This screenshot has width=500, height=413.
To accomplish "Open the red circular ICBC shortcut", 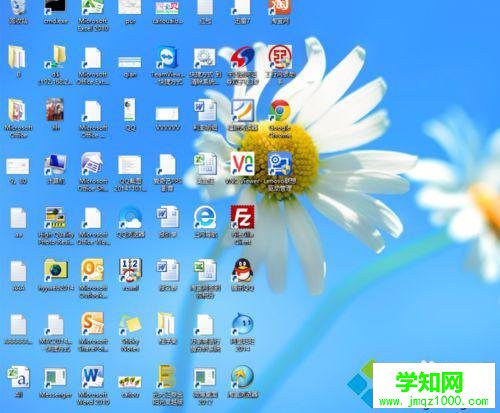I will (280, 57).
